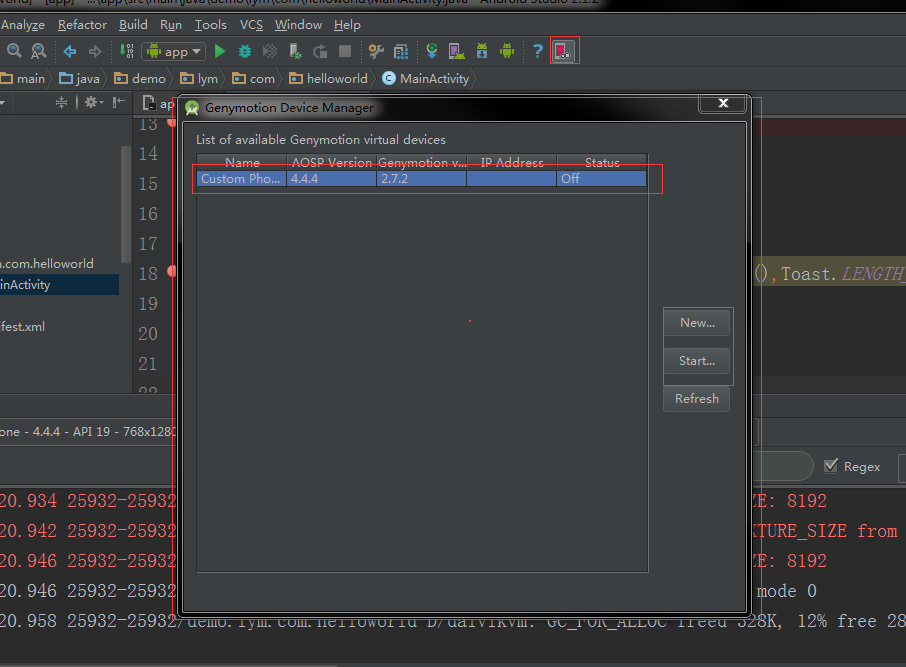
Task: Click the Off status cell
Action: click(601, 179)
